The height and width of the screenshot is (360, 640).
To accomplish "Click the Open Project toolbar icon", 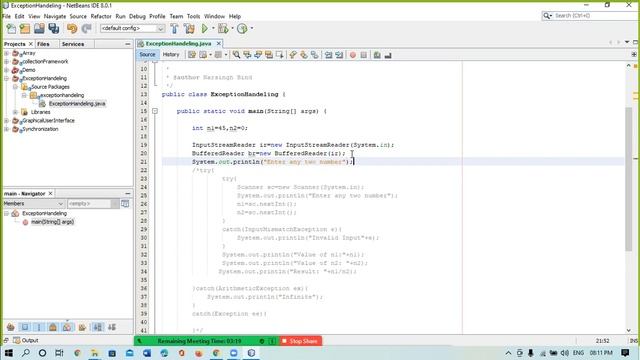I will pyautogui.click(x=39, y=29).
